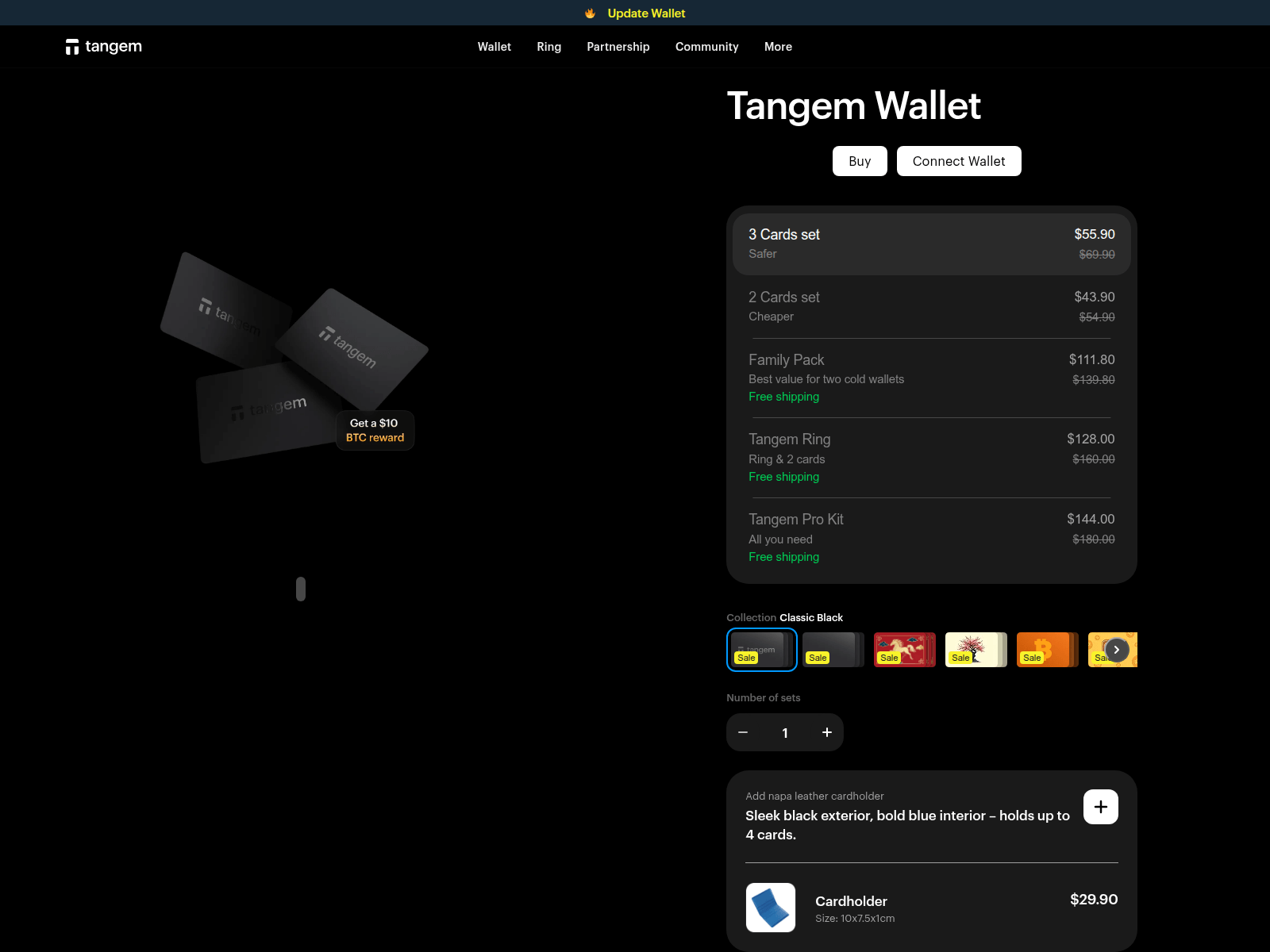1270x952 pixels.
Task: Click the Get a $10 BTC reward badge
Action: (375, 431)
